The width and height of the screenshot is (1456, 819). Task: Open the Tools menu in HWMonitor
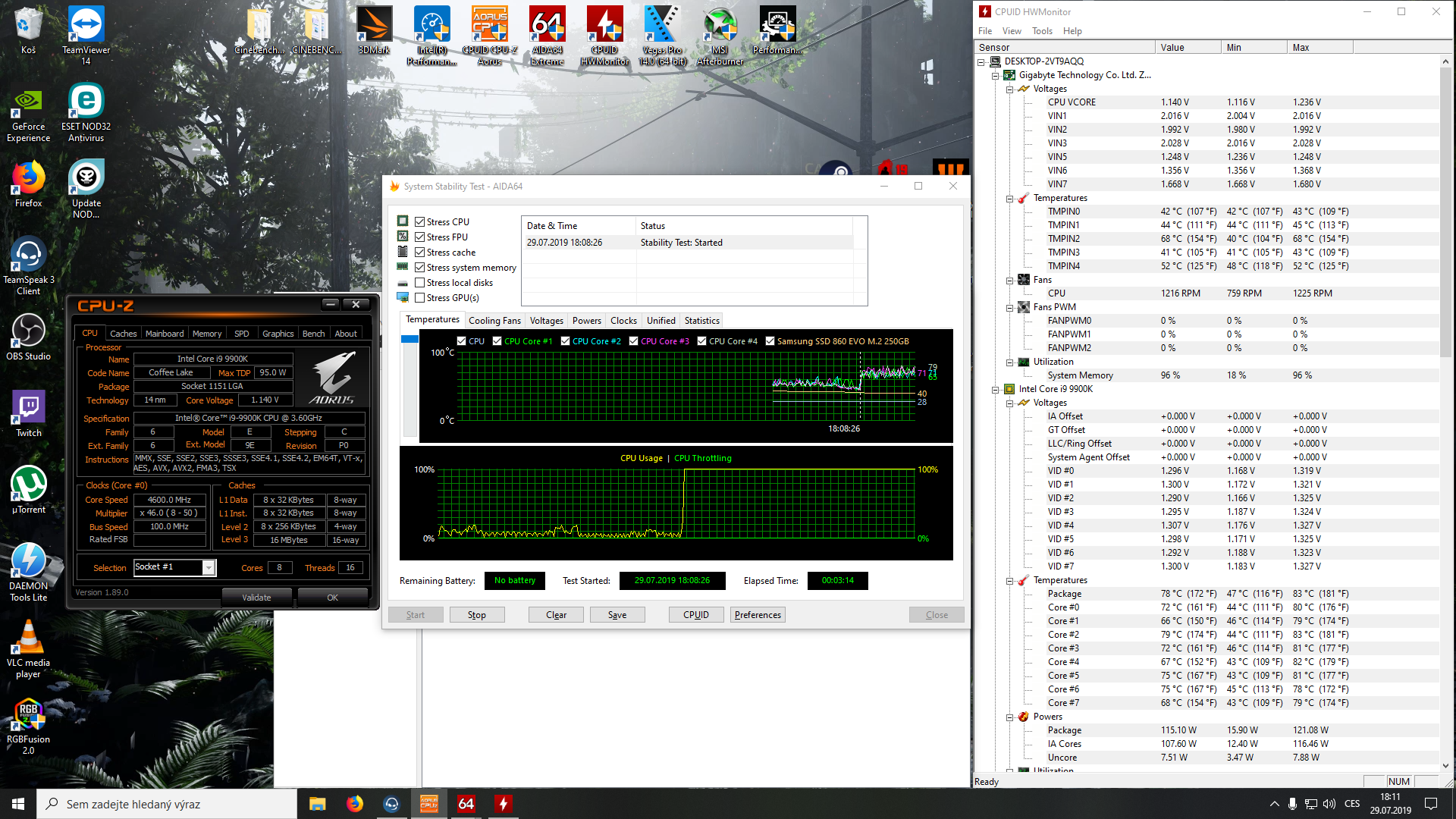tap(1041, 31)
